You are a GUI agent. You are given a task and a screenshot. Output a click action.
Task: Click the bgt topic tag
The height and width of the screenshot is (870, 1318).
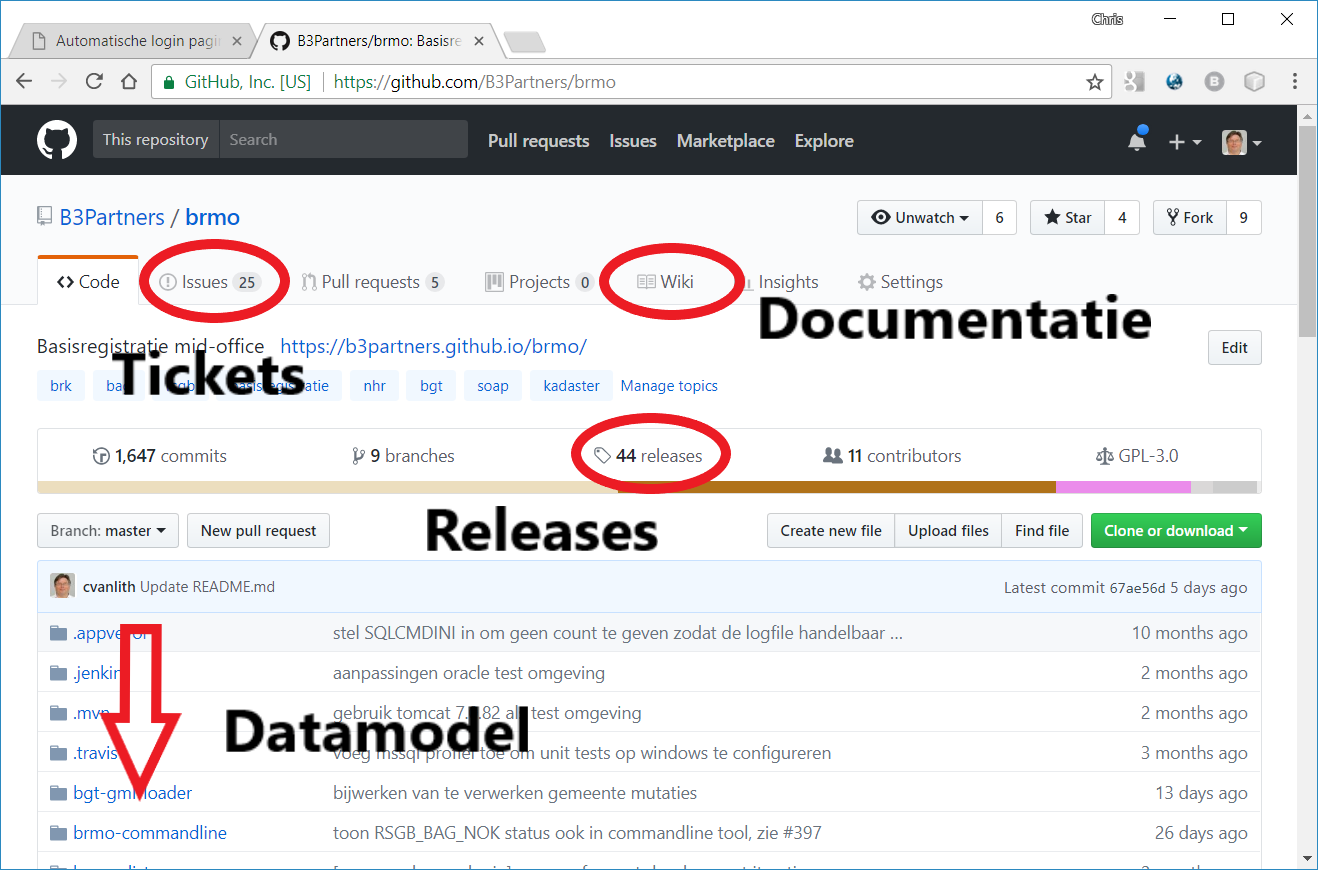[431, 386]
